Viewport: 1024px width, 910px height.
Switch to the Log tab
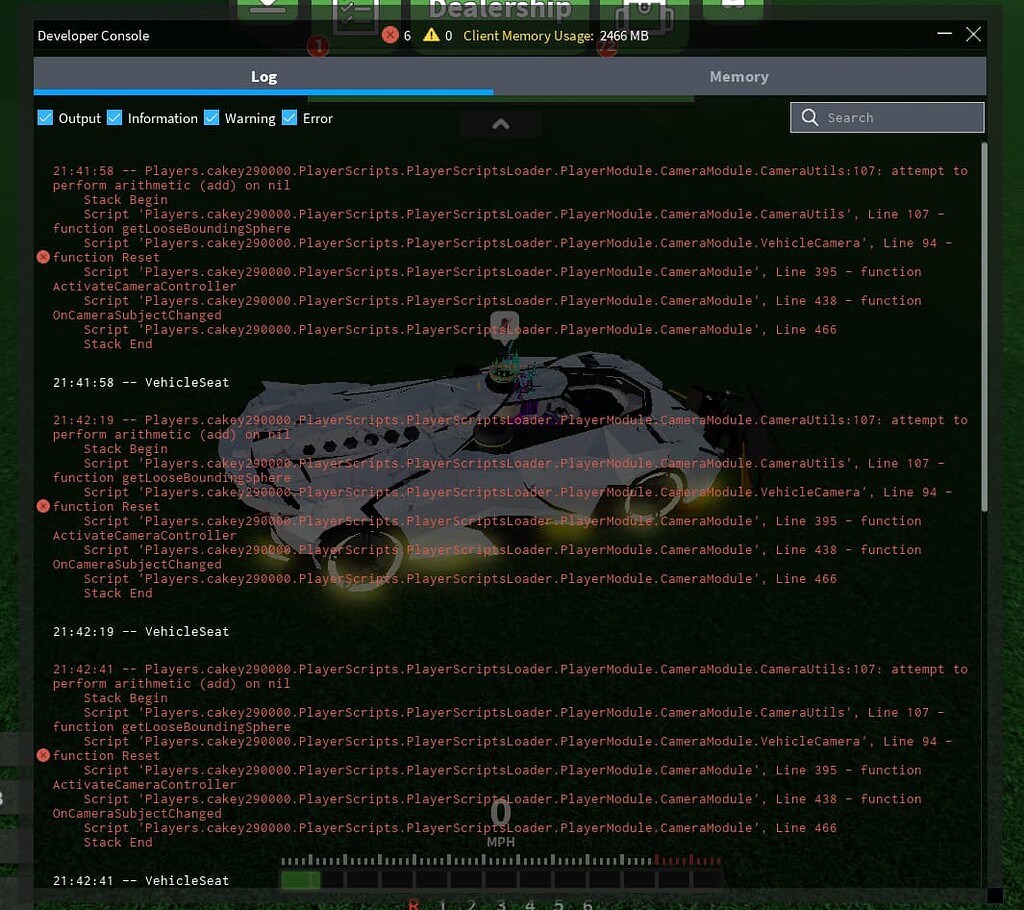(x=263, y=76)
